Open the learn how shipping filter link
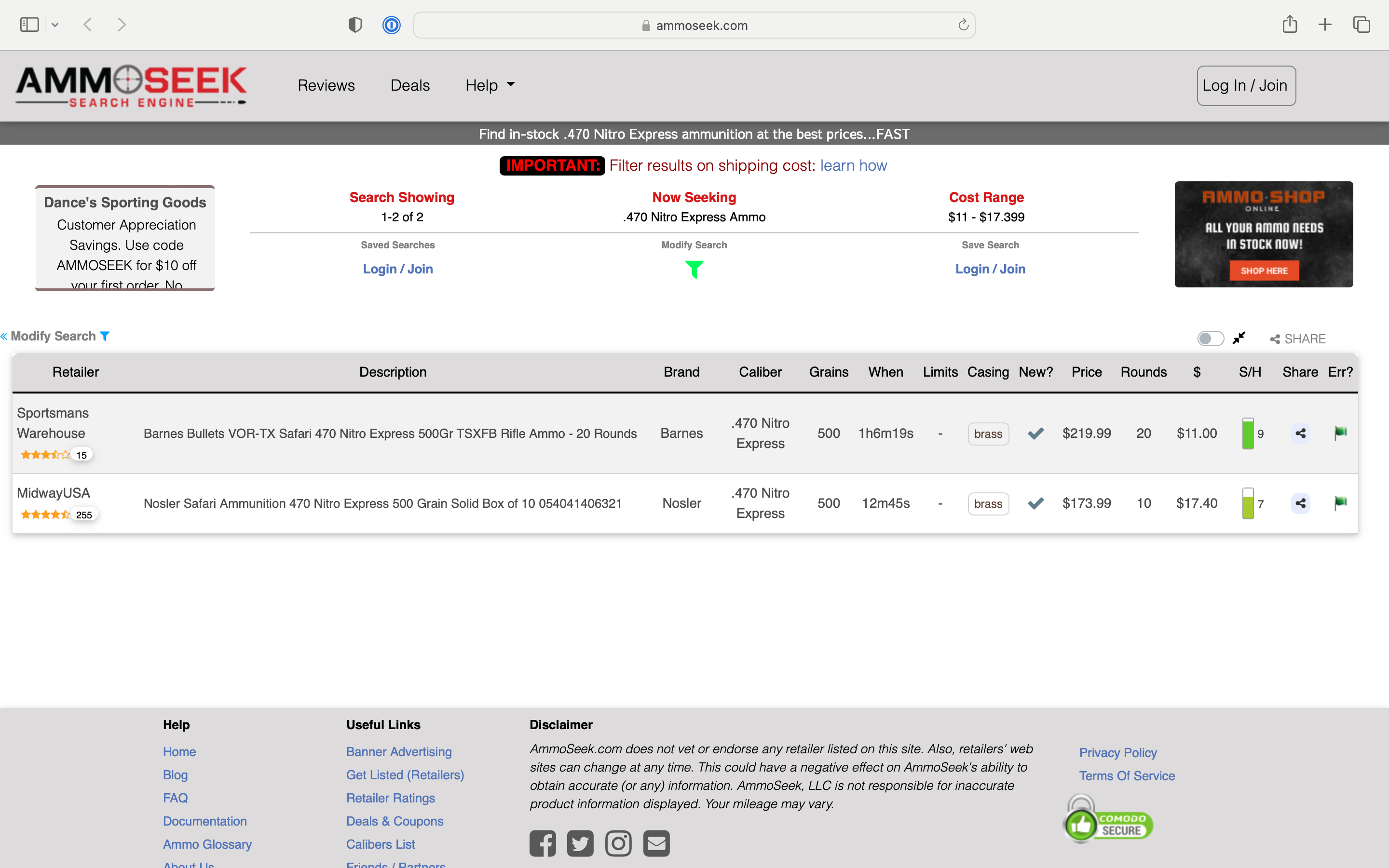This screenshot has width=1389, height=868. point(854,165)
